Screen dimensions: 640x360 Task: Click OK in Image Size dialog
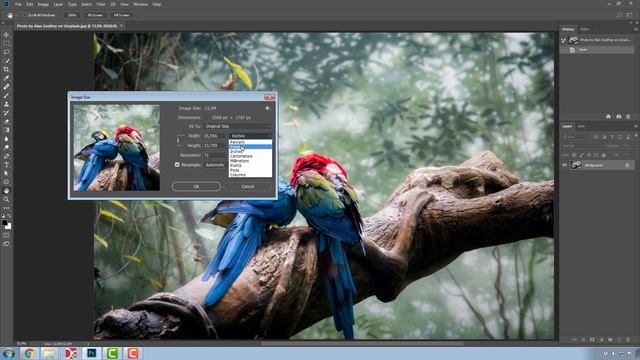(x=196, y=186)
